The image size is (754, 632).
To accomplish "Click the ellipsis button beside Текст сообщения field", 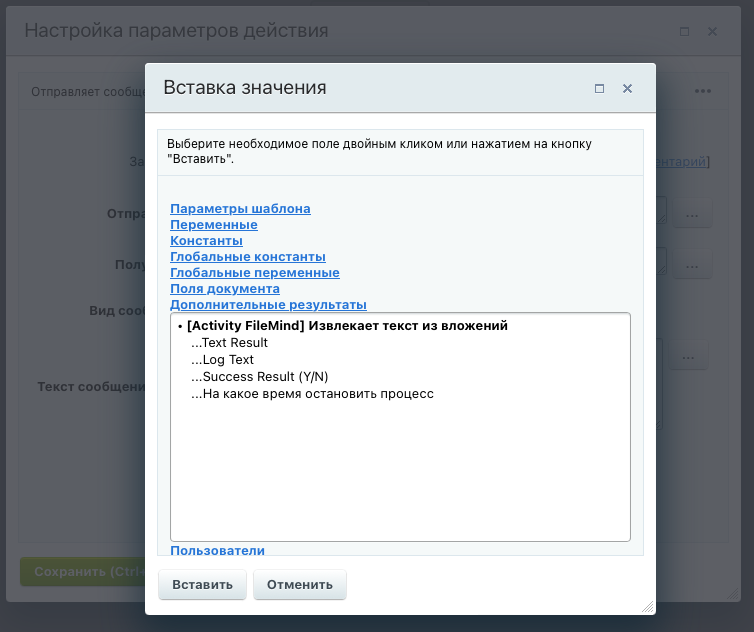I will [688, 355].
